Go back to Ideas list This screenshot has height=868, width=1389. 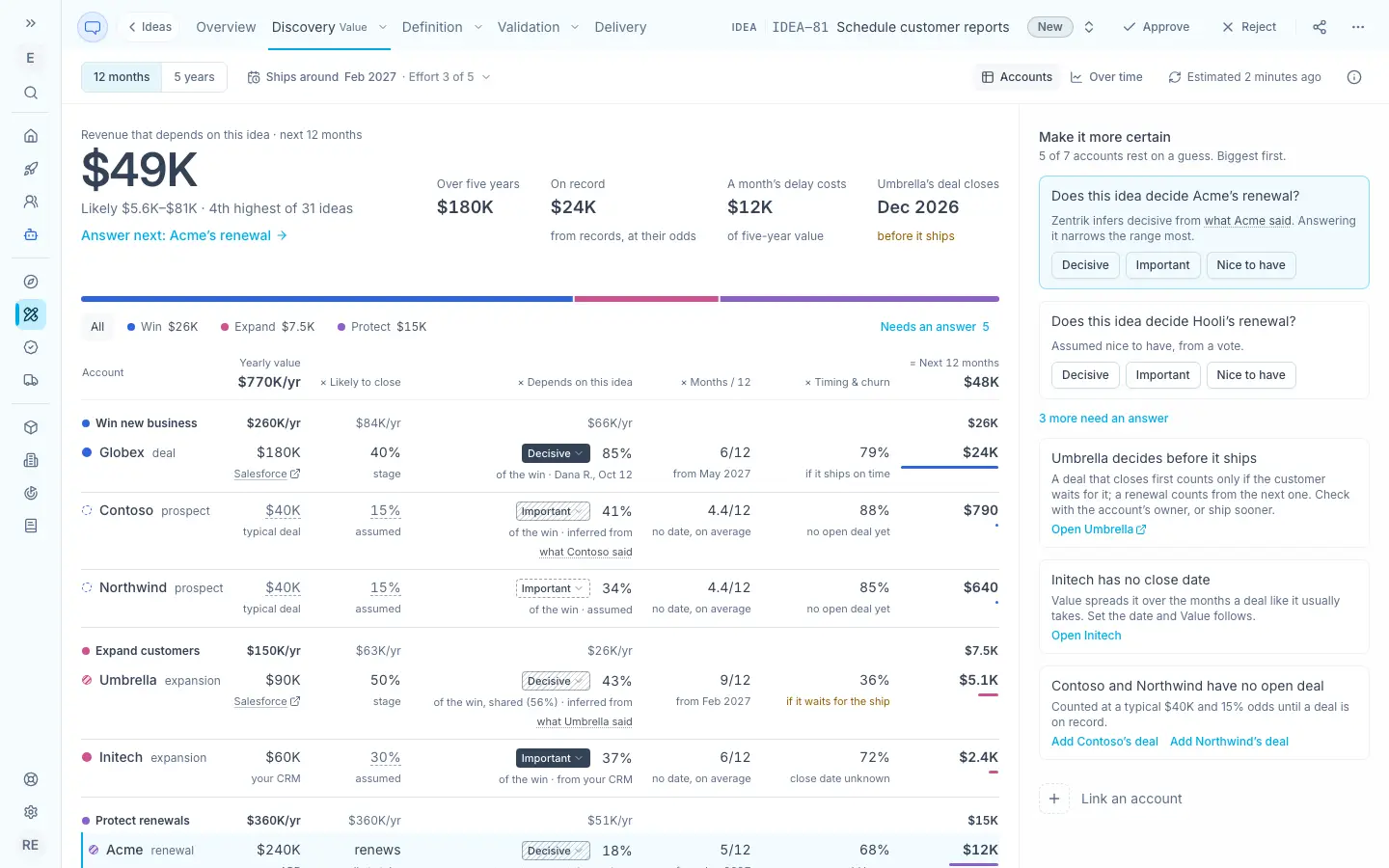coord(150,27)
